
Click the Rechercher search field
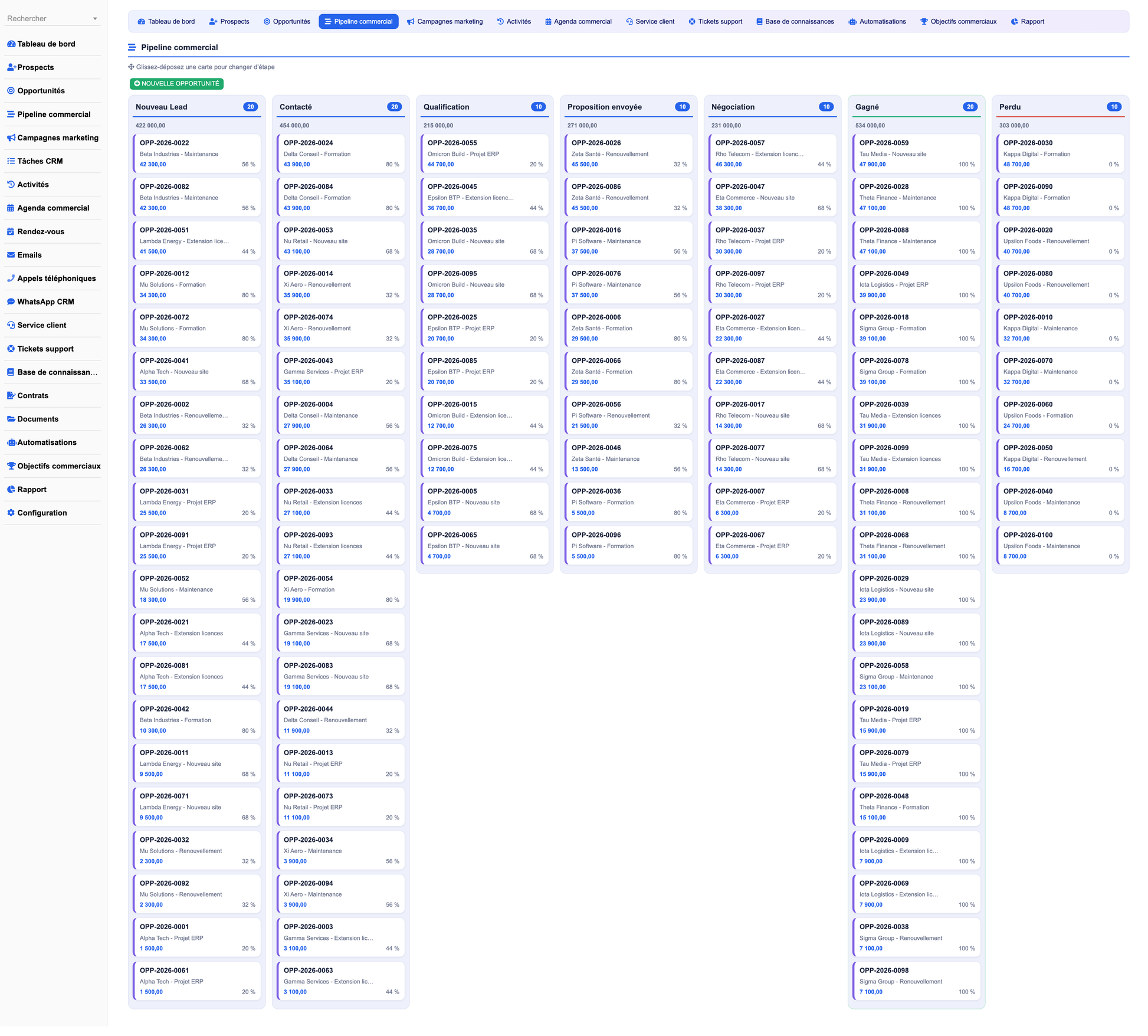tap(47, 19)
